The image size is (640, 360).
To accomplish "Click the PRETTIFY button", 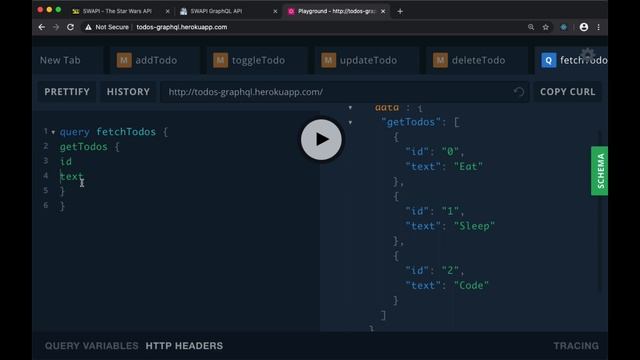I will pos(67,92).
